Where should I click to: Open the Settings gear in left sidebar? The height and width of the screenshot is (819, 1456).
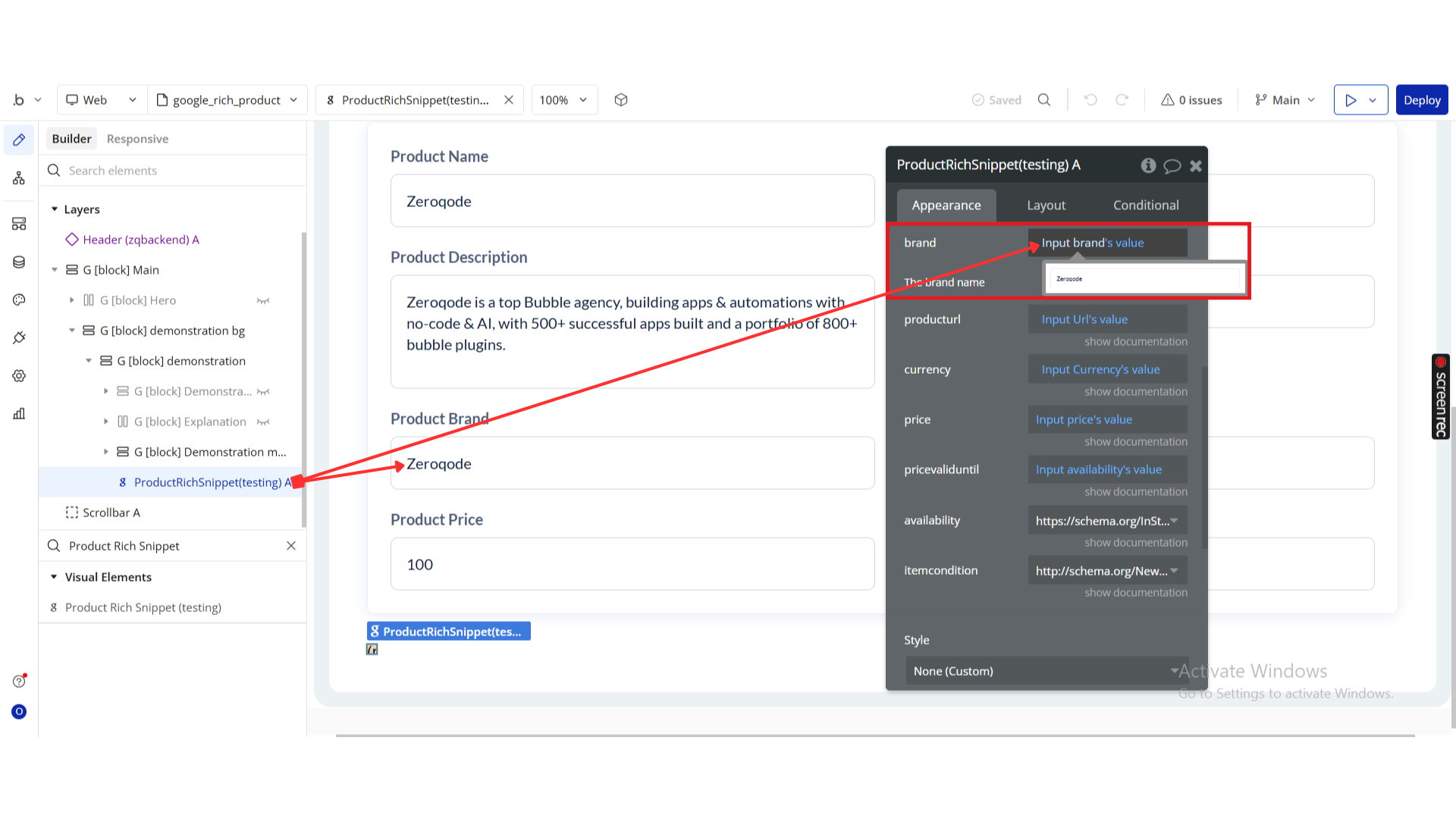pos(19,376)
